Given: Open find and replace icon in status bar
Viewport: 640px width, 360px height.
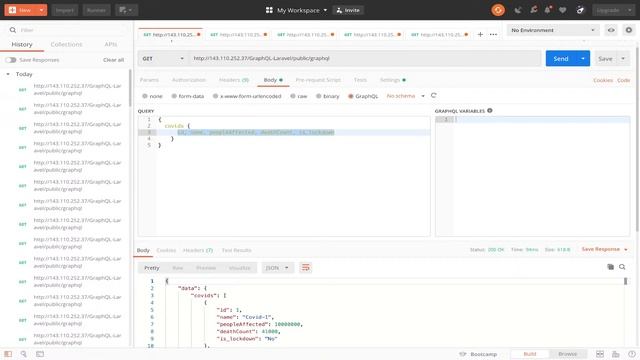Looking at the screenshot, I should 24,354.
